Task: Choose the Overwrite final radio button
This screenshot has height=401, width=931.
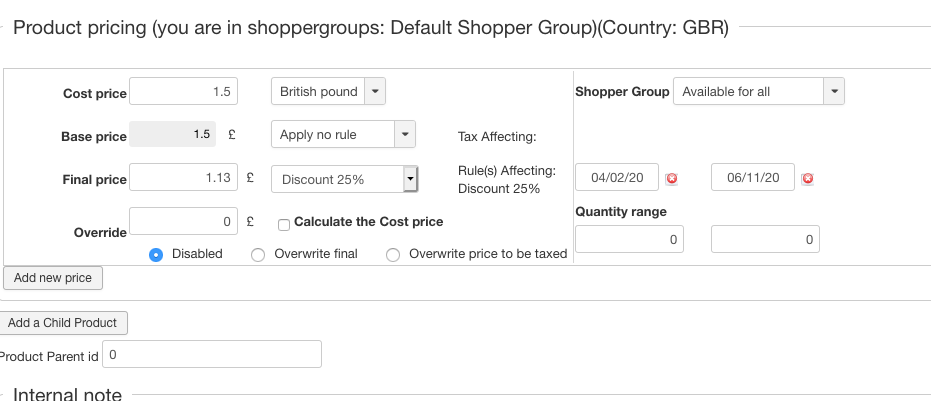Action: pyautogui.click(x=258, y=254)
